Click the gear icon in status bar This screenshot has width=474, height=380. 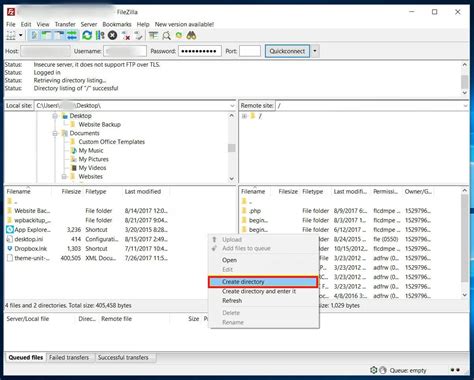tap(374, 370)
